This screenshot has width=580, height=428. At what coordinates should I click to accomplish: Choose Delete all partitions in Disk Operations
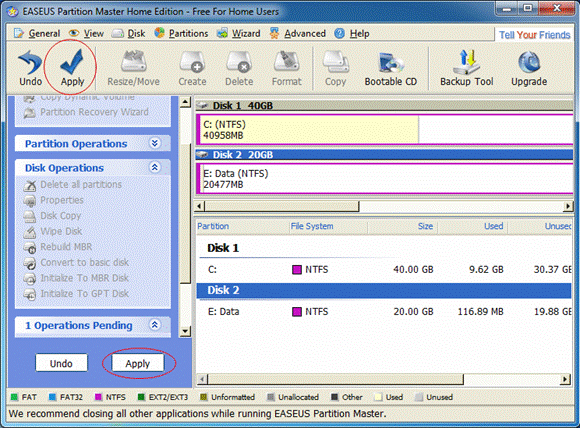[73, 185]
